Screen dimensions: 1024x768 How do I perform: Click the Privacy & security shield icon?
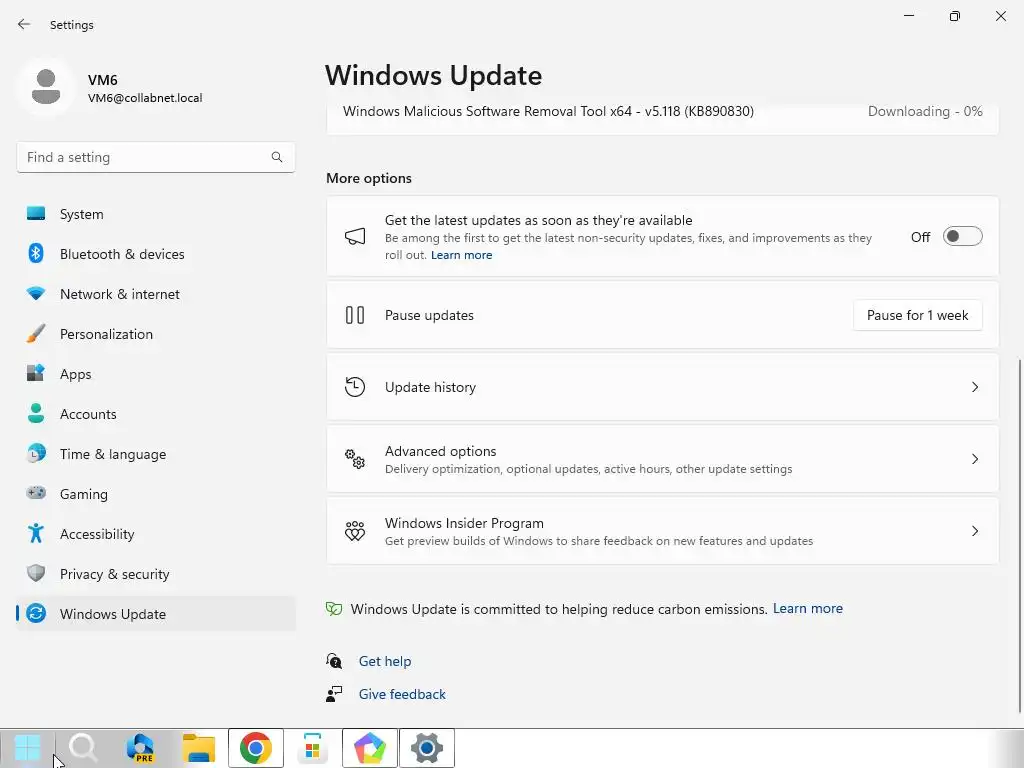(x=36, y=573)
